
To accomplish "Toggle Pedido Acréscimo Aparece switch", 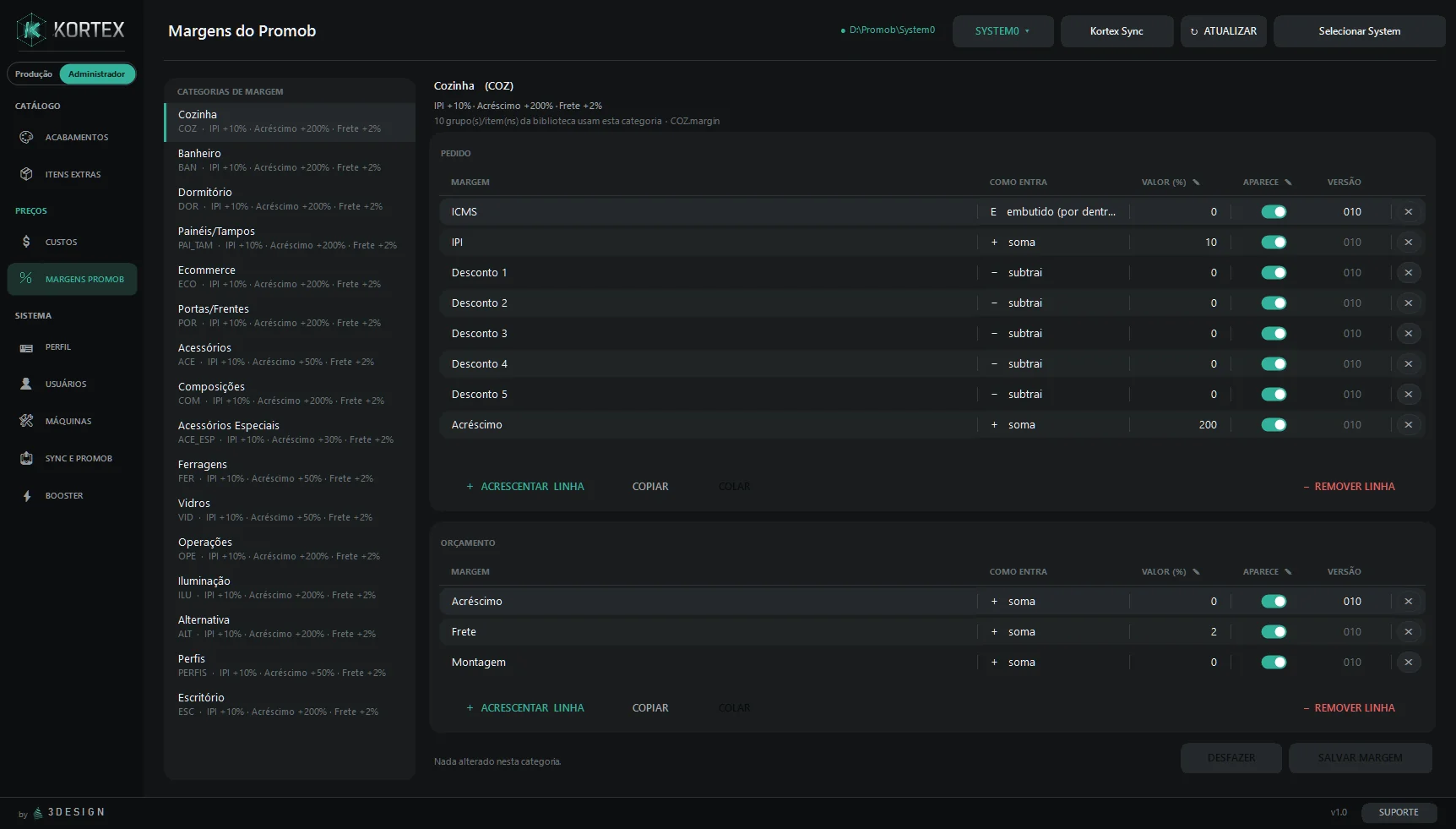I will coord(1274,425).
